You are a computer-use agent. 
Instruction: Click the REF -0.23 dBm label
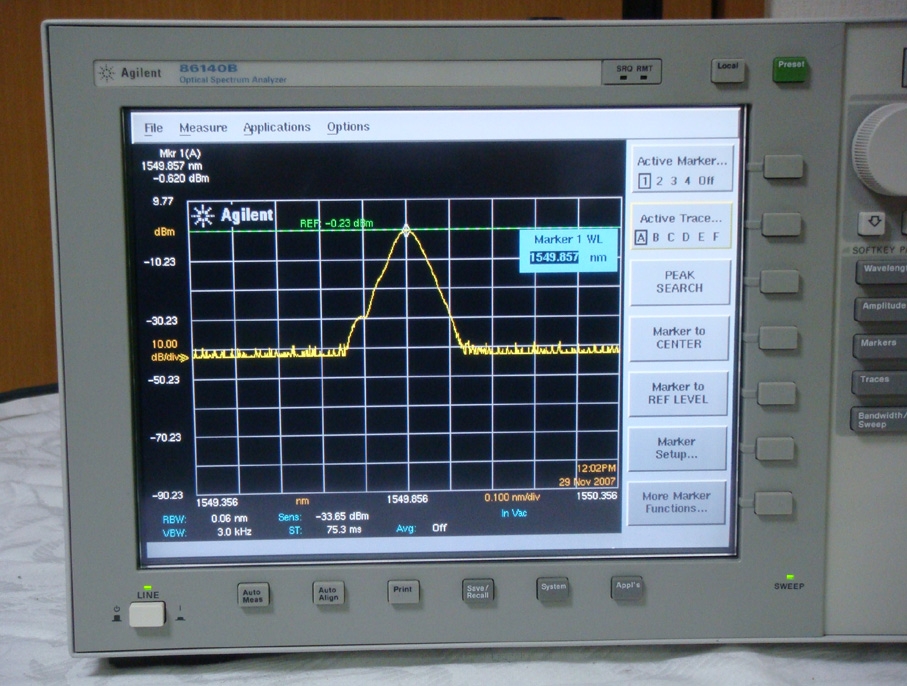[336, 223]
